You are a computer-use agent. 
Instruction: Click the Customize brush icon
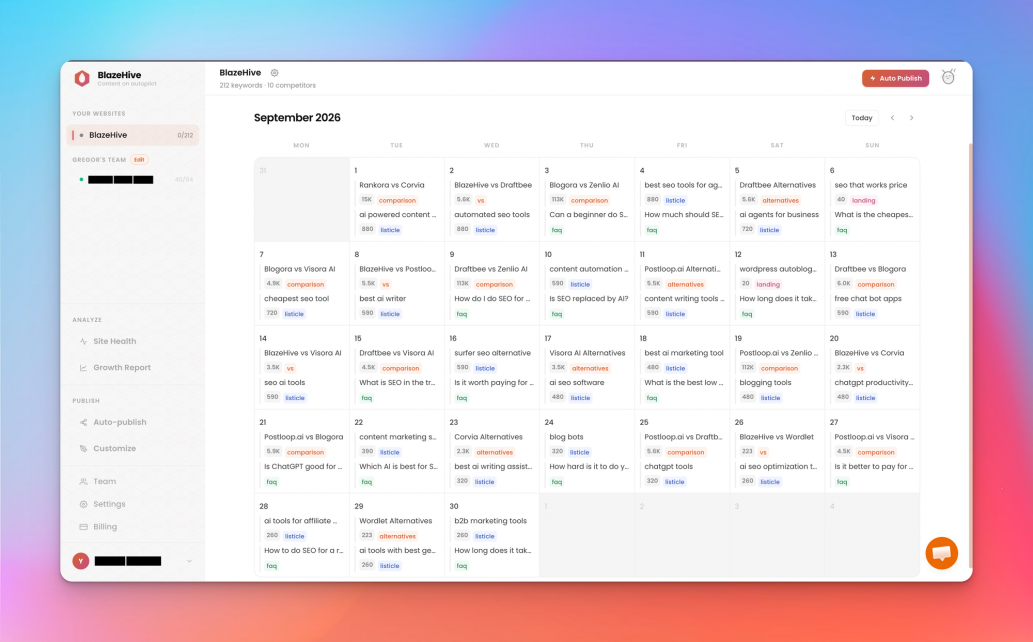tap(84, 449)
